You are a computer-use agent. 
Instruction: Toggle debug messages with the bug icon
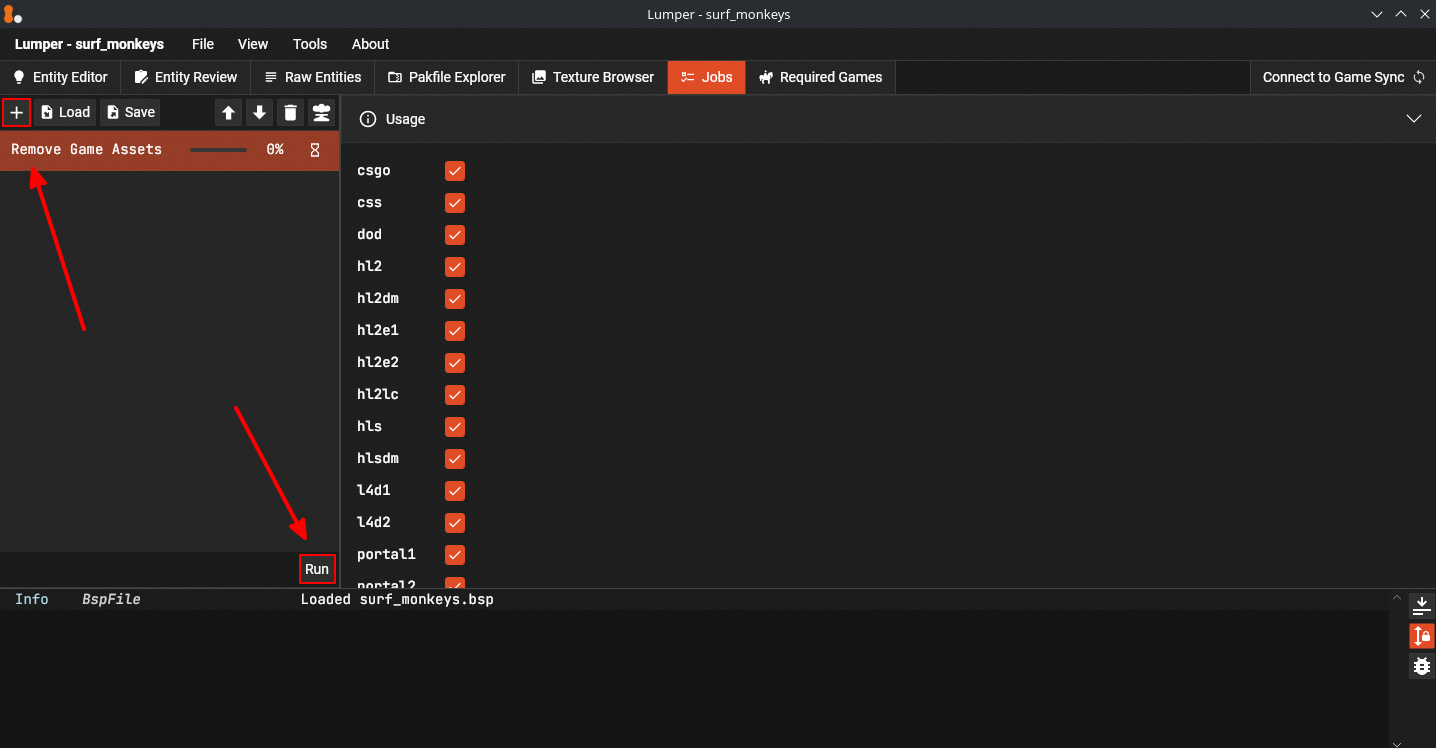(x=1421, y=665)
